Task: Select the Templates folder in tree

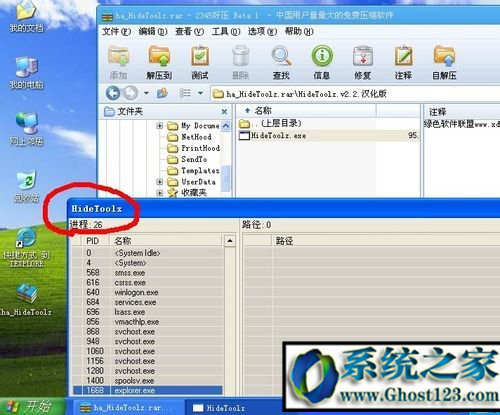Action: click(193, 171)
